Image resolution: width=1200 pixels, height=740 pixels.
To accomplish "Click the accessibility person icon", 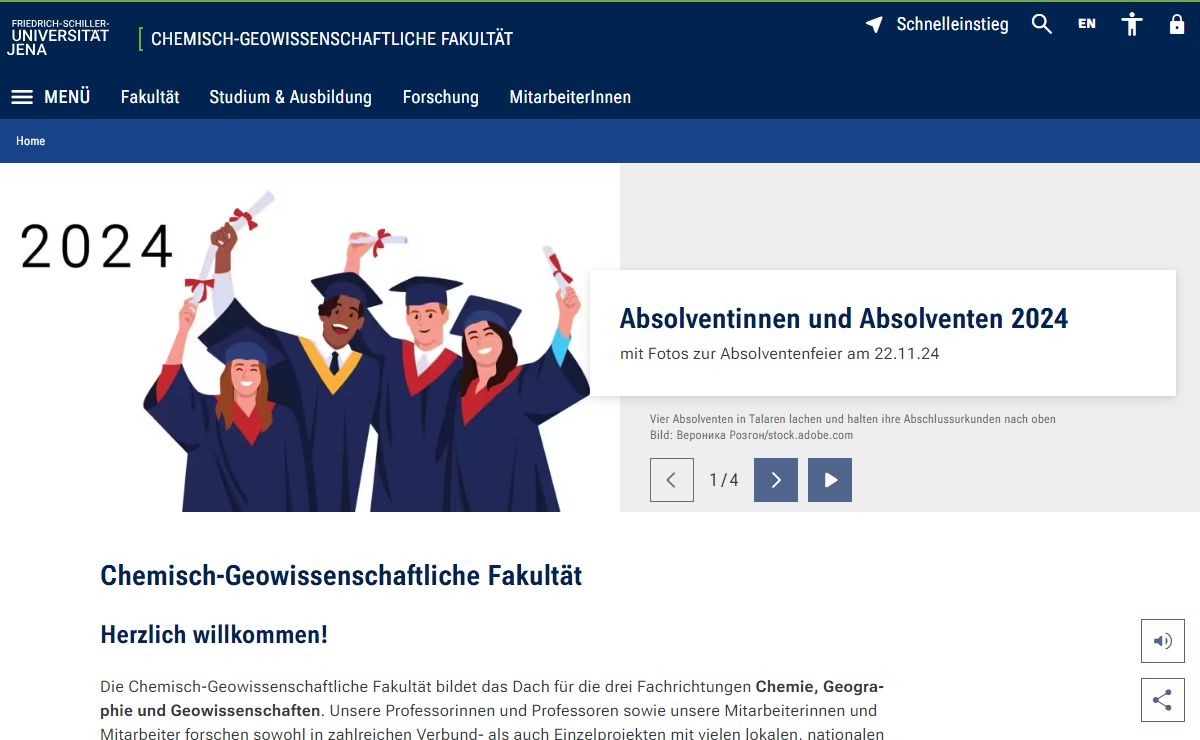I will tap(1131, 25).
